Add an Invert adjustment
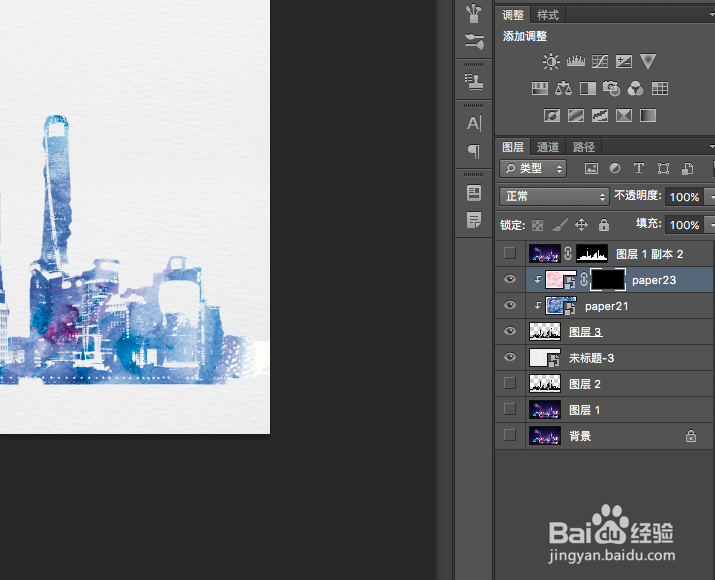 [x=552, y=115]
